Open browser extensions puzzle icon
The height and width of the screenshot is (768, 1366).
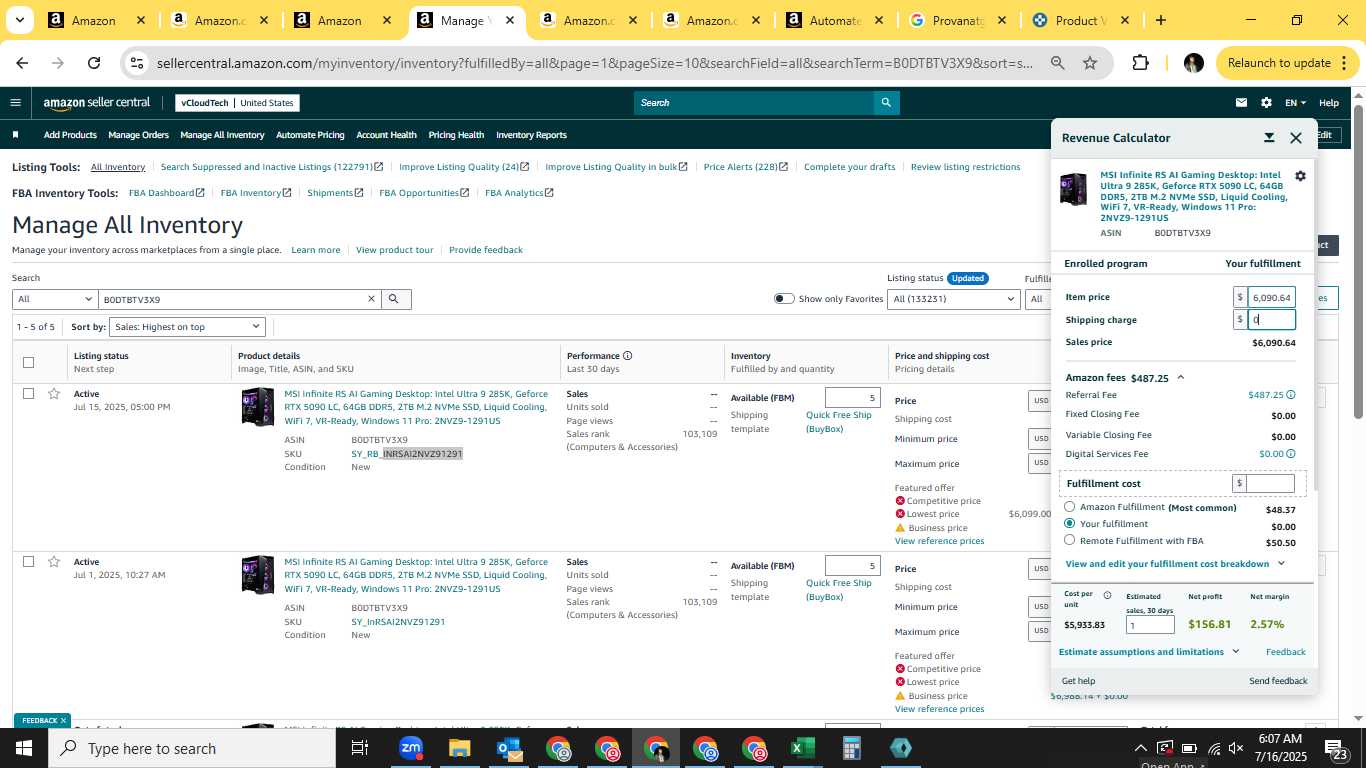pyautogui.click(x=1141, y=63)
